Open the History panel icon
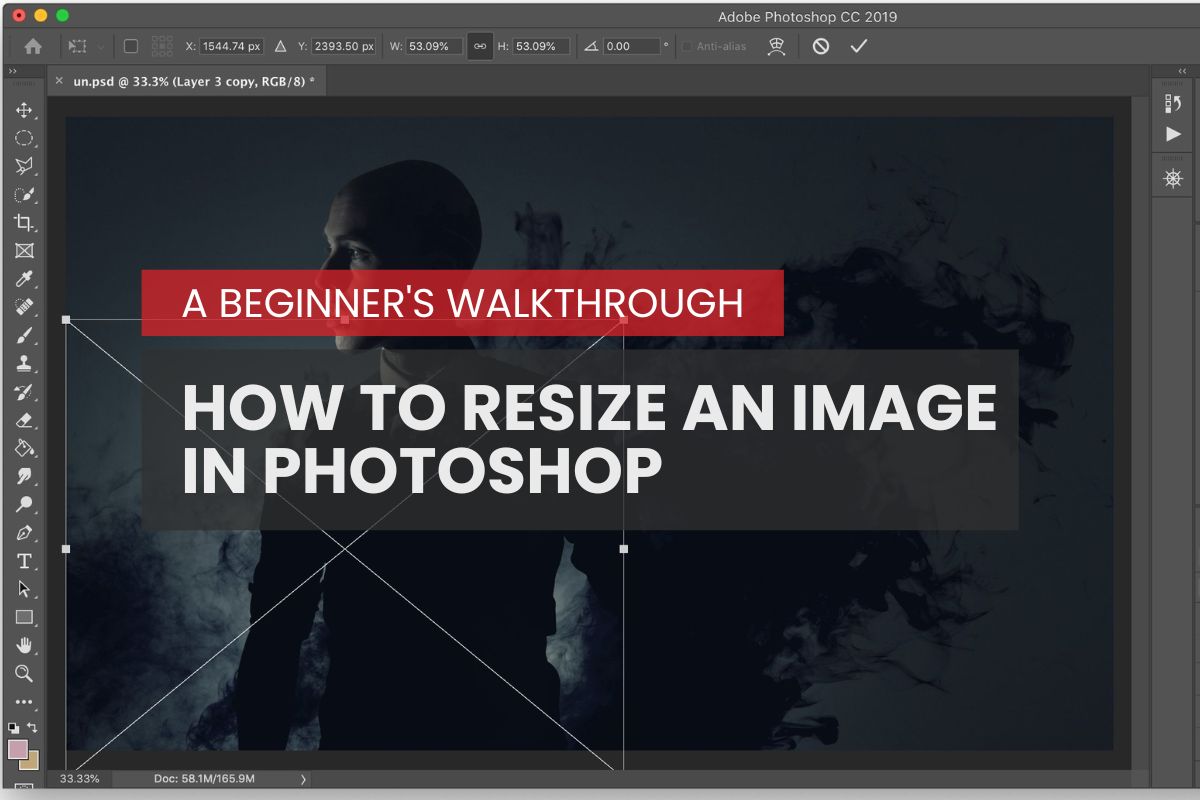1200x800 pixels. click(1174, 103)
